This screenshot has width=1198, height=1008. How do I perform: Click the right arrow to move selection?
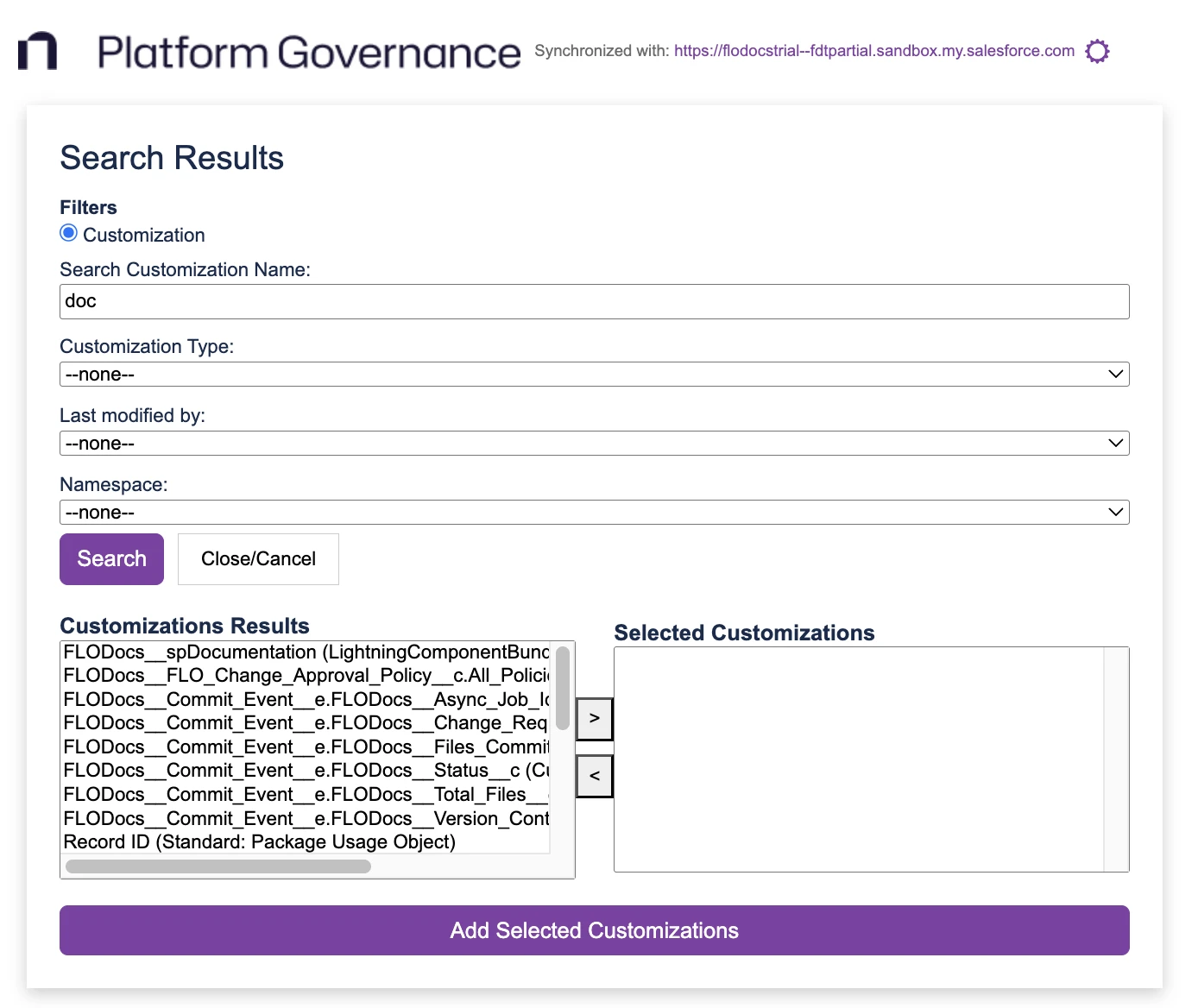pyautogui.click(x=594, y=719)
